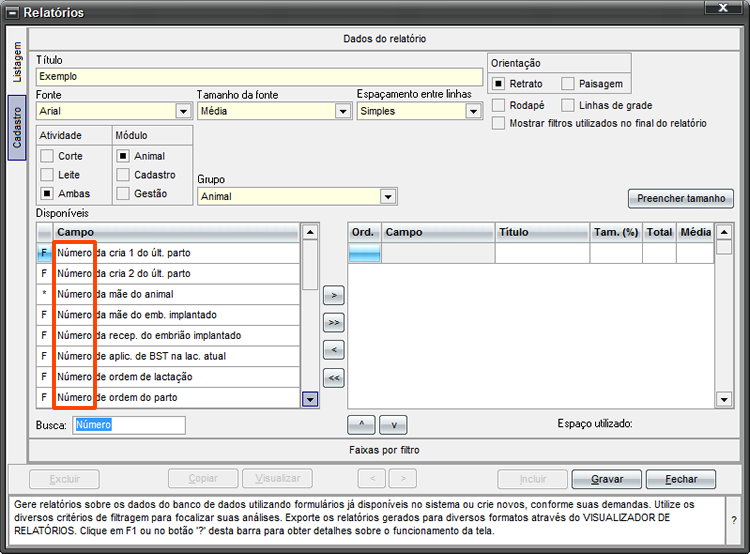Open help via the ? button

(x=734, y=520)
